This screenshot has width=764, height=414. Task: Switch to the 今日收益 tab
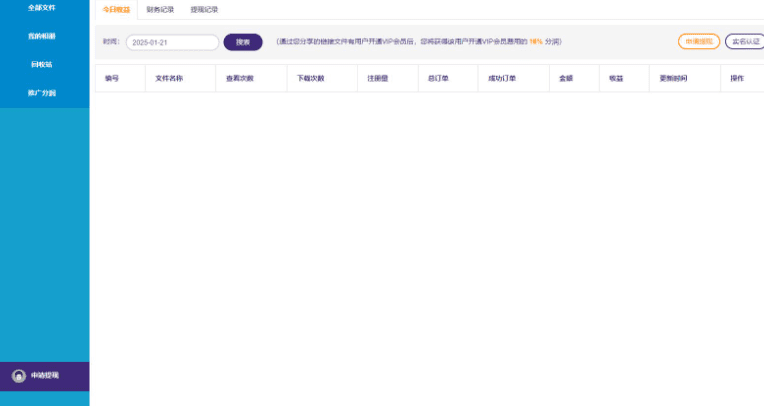pyautogui.click(x=116, y=10)
